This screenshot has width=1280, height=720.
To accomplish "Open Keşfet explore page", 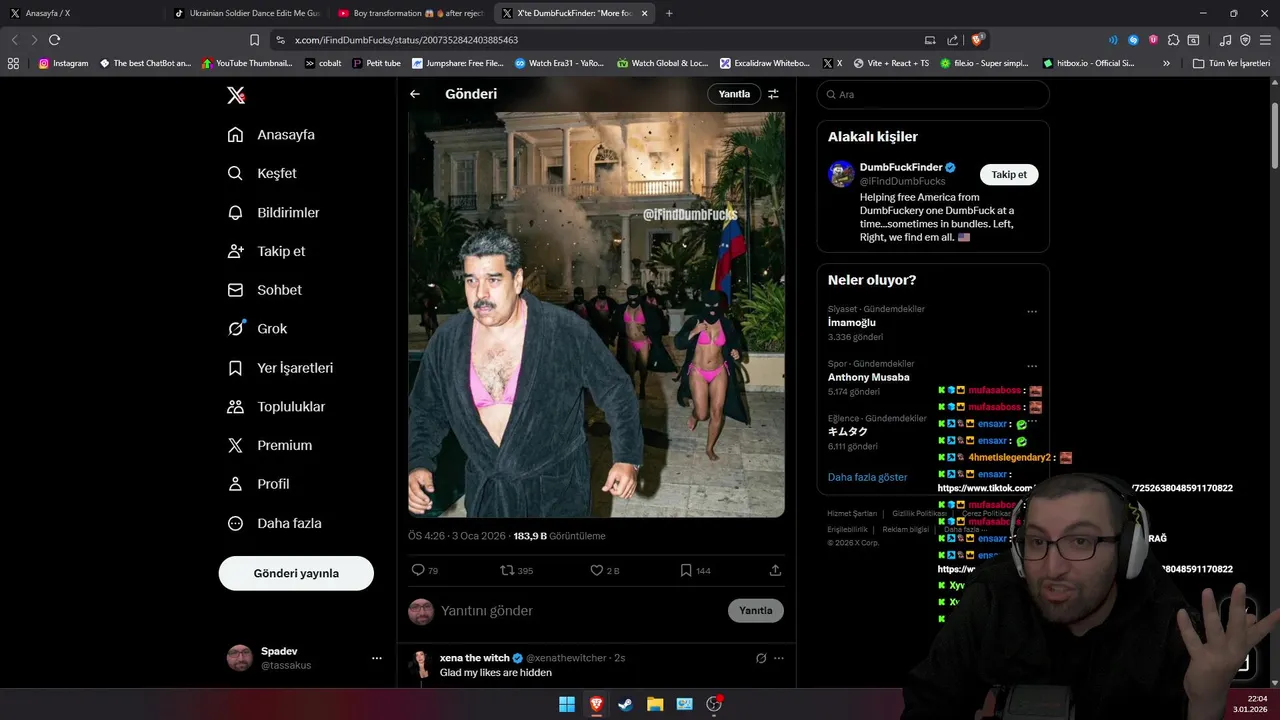I will coord(262,173).
